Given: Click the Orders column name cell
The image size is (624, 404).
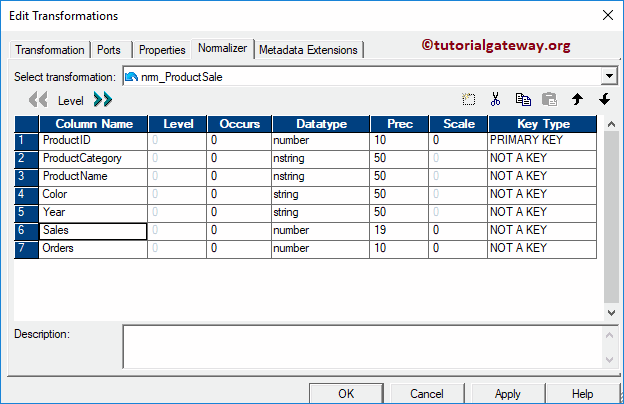Looking at the screenshot, I should coord(94,249).
